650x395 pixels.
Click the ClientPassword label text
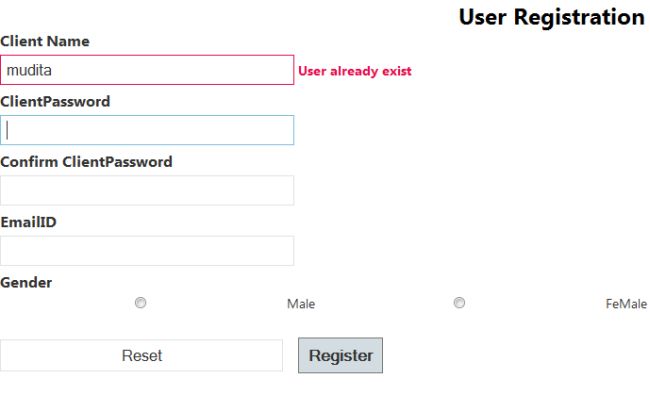tap(55, 101)
